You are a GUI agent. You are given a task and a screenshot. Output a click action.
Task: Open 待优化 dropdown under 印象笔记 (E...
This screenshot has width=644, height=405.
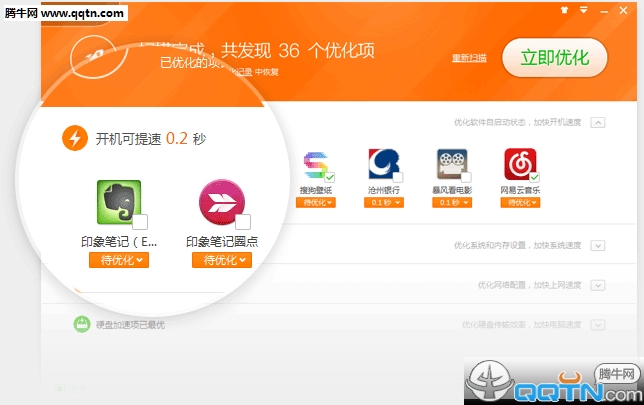[x=119, y=260]
